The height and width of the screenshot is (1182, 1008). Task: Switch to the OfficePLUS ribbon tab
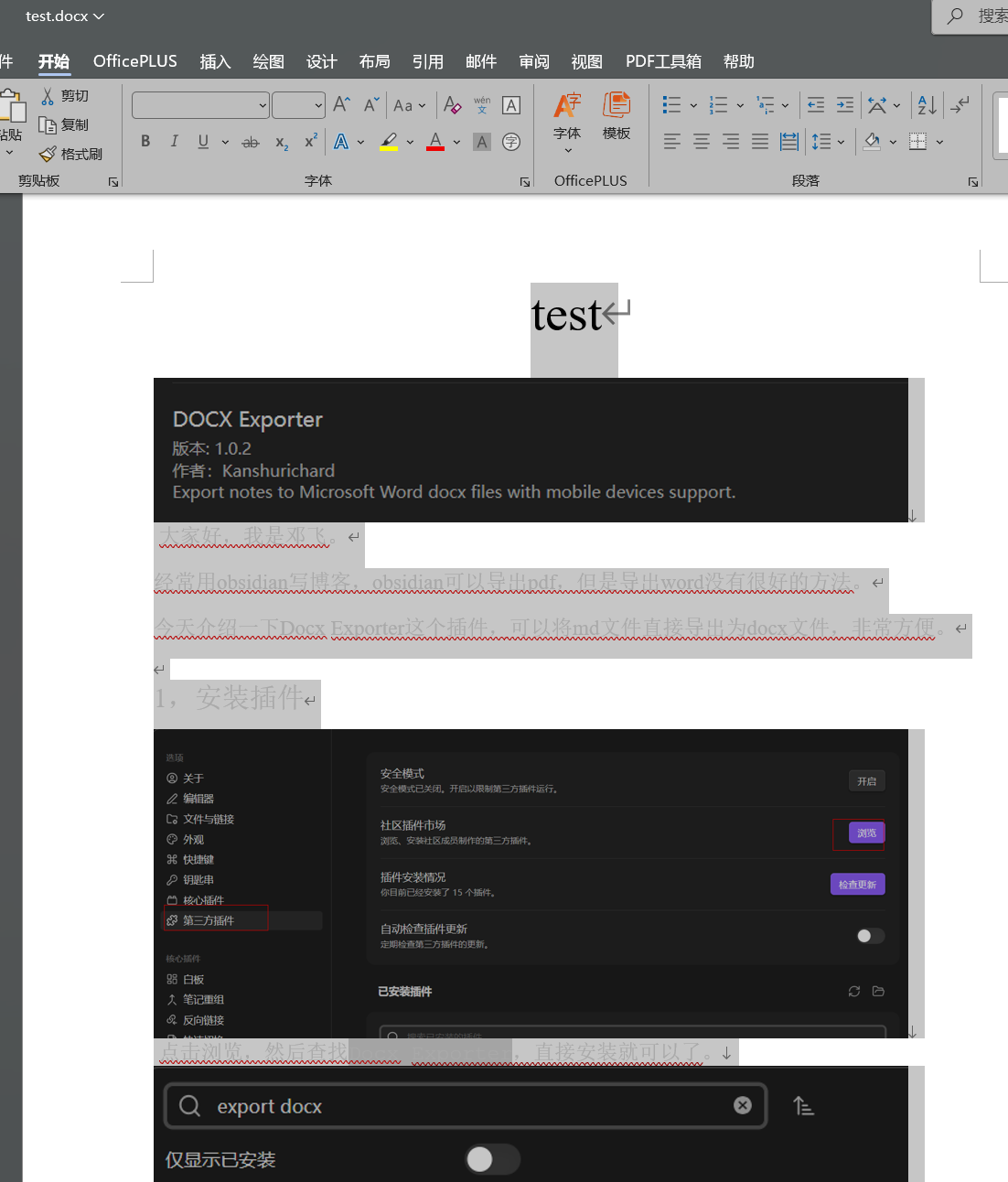[135, 61]
